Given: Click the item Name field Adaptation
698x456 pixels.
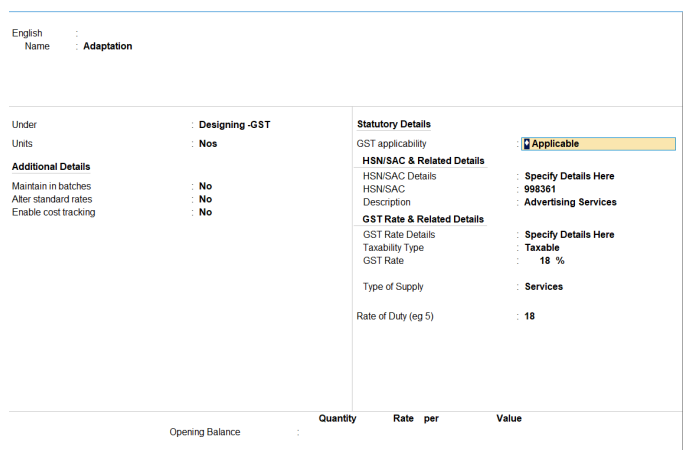Looking at the screenshot, I should (108, 46).
